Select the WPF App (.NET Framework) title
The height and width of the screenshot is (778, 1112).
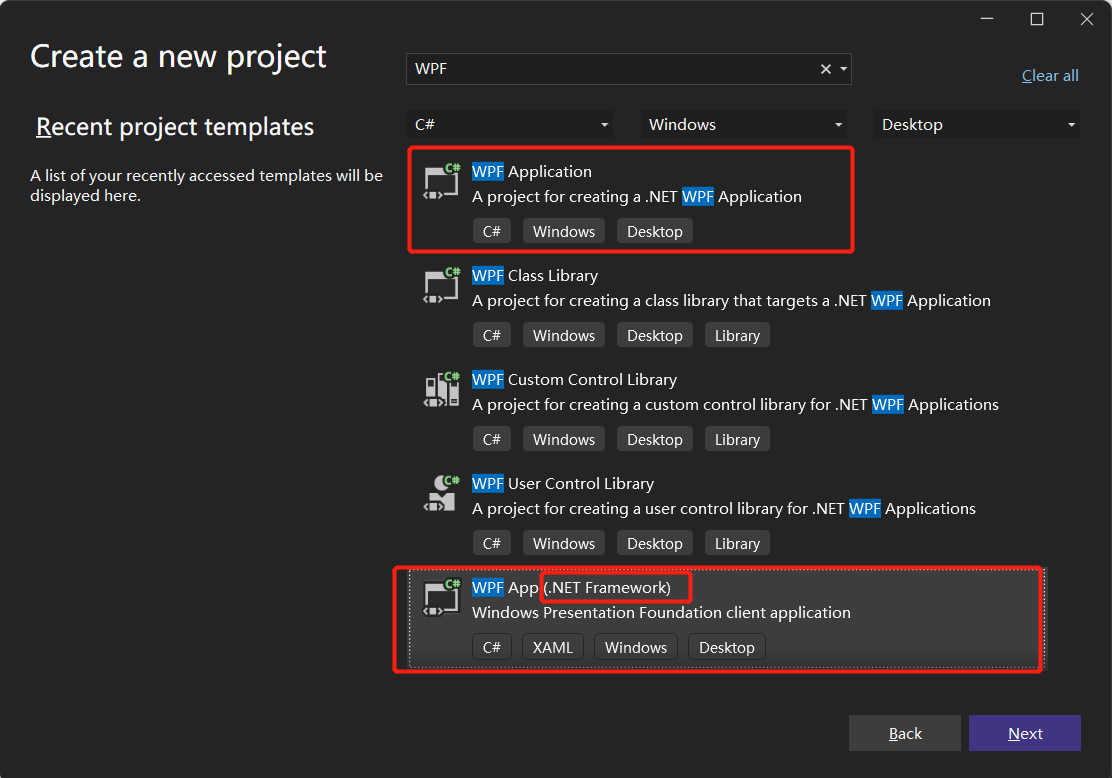tap(572, 587)
